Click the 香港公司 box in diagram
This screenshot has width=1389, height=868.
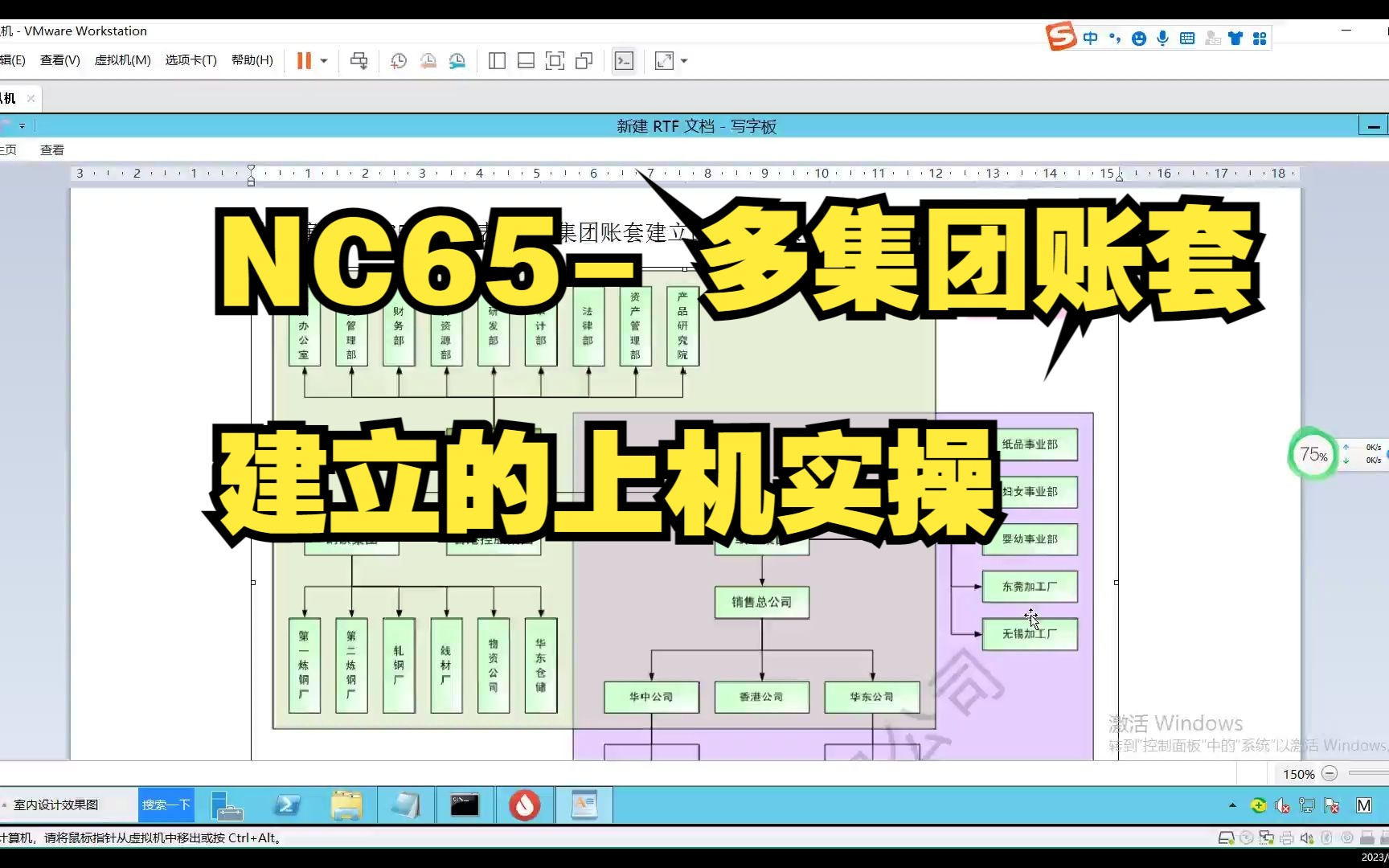tap(762, 697)
